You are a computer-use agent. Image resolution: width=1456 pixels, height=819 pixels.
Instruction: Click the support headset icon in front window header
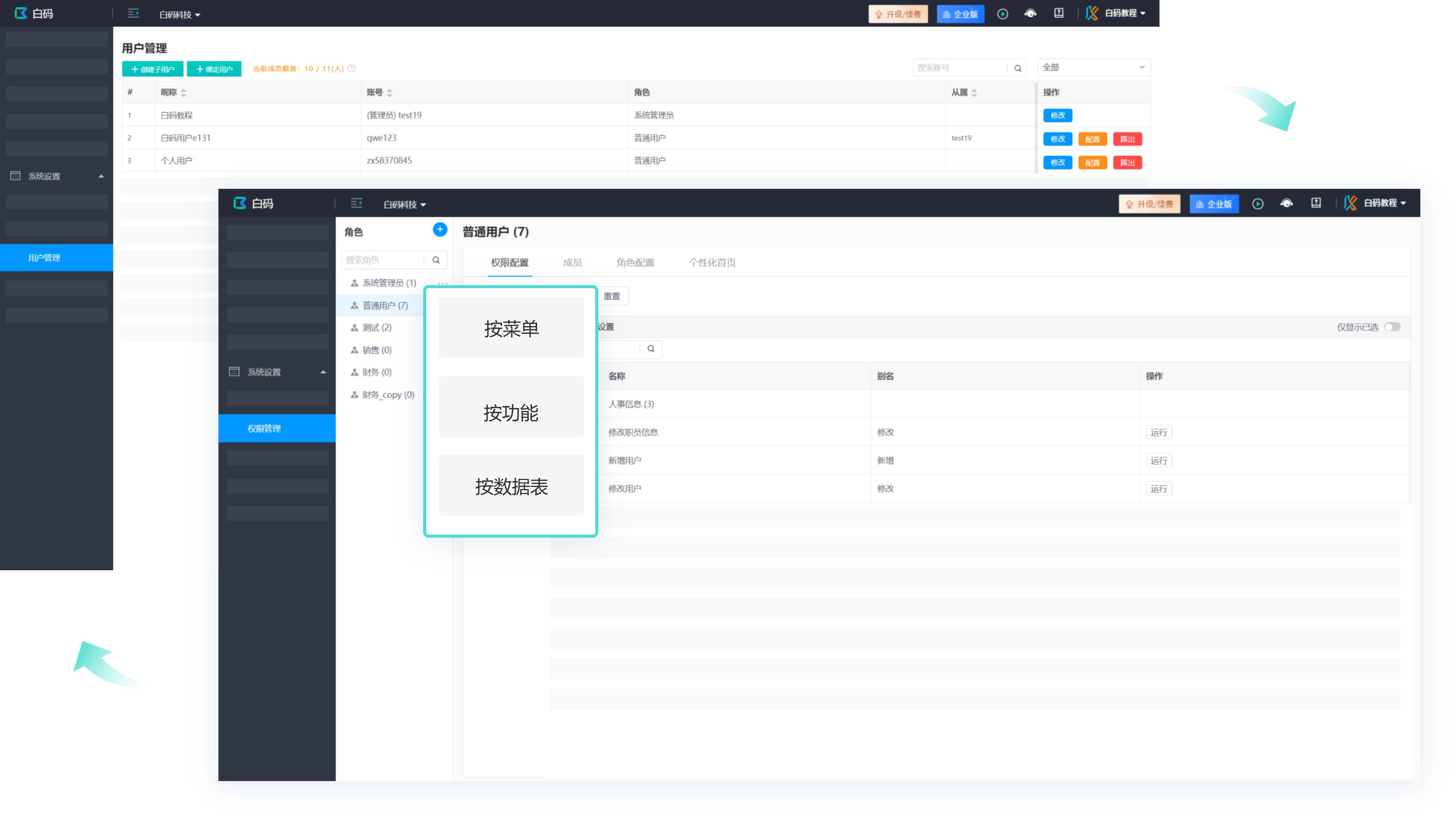pyautogui.click(x=1287, y=204)
